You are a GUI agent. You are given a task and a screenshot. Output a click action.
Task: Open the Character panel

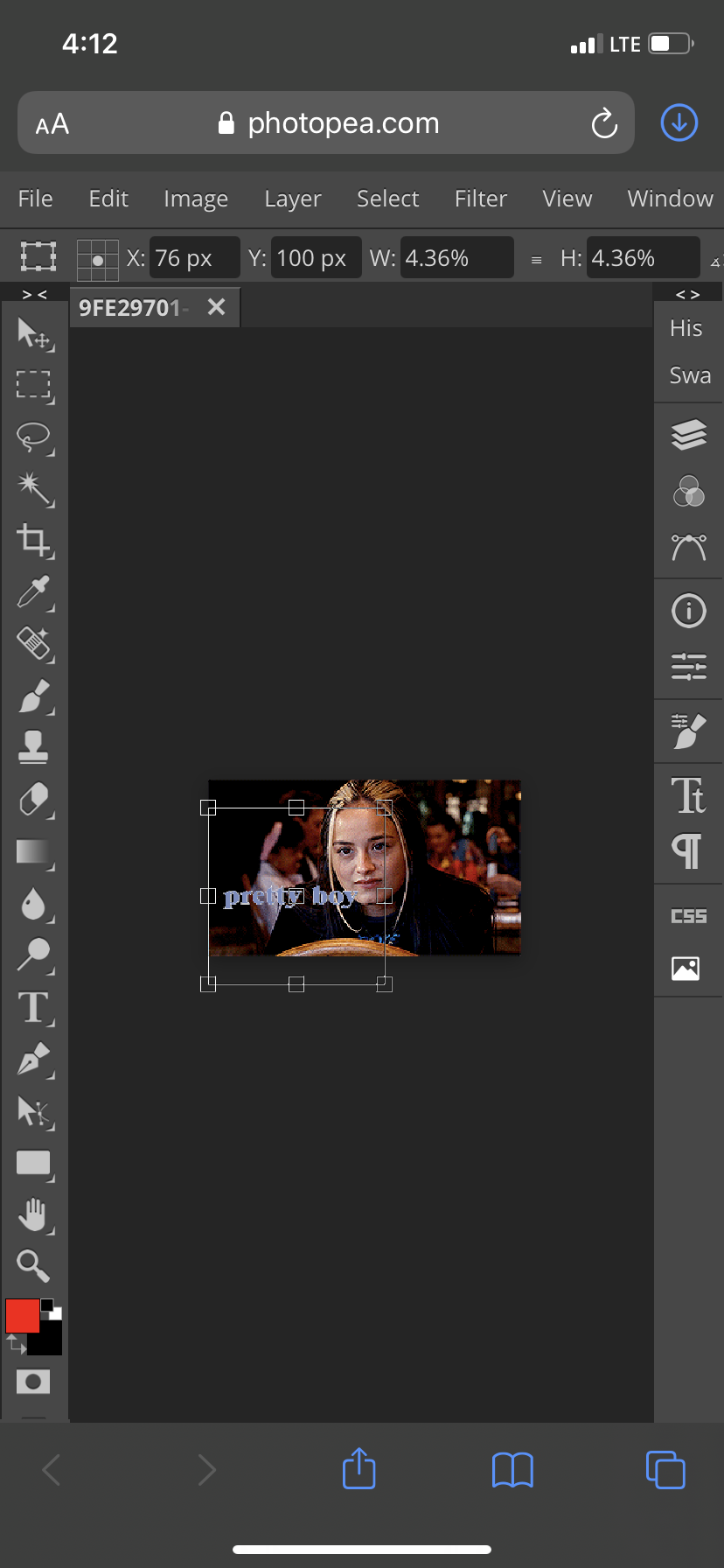coord(689,795)
